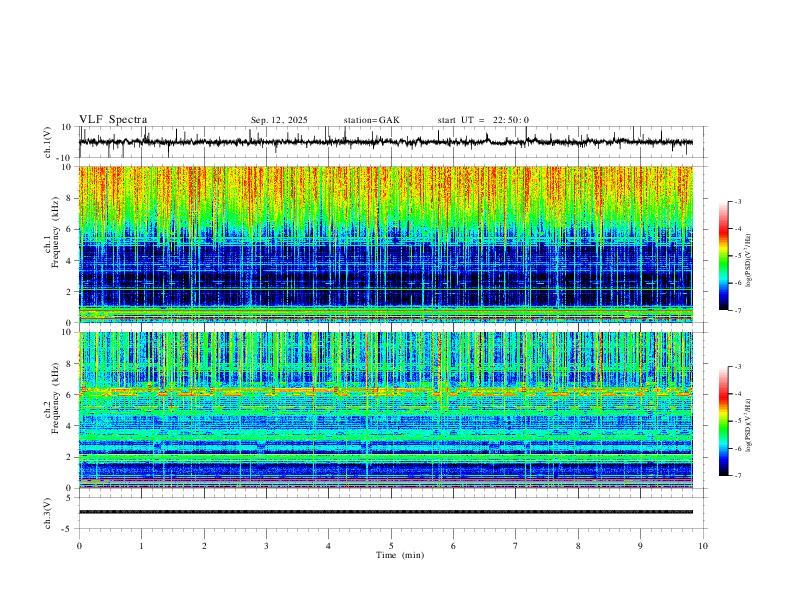Click the 'Time (min)' axis label

(x=400, y=555)
